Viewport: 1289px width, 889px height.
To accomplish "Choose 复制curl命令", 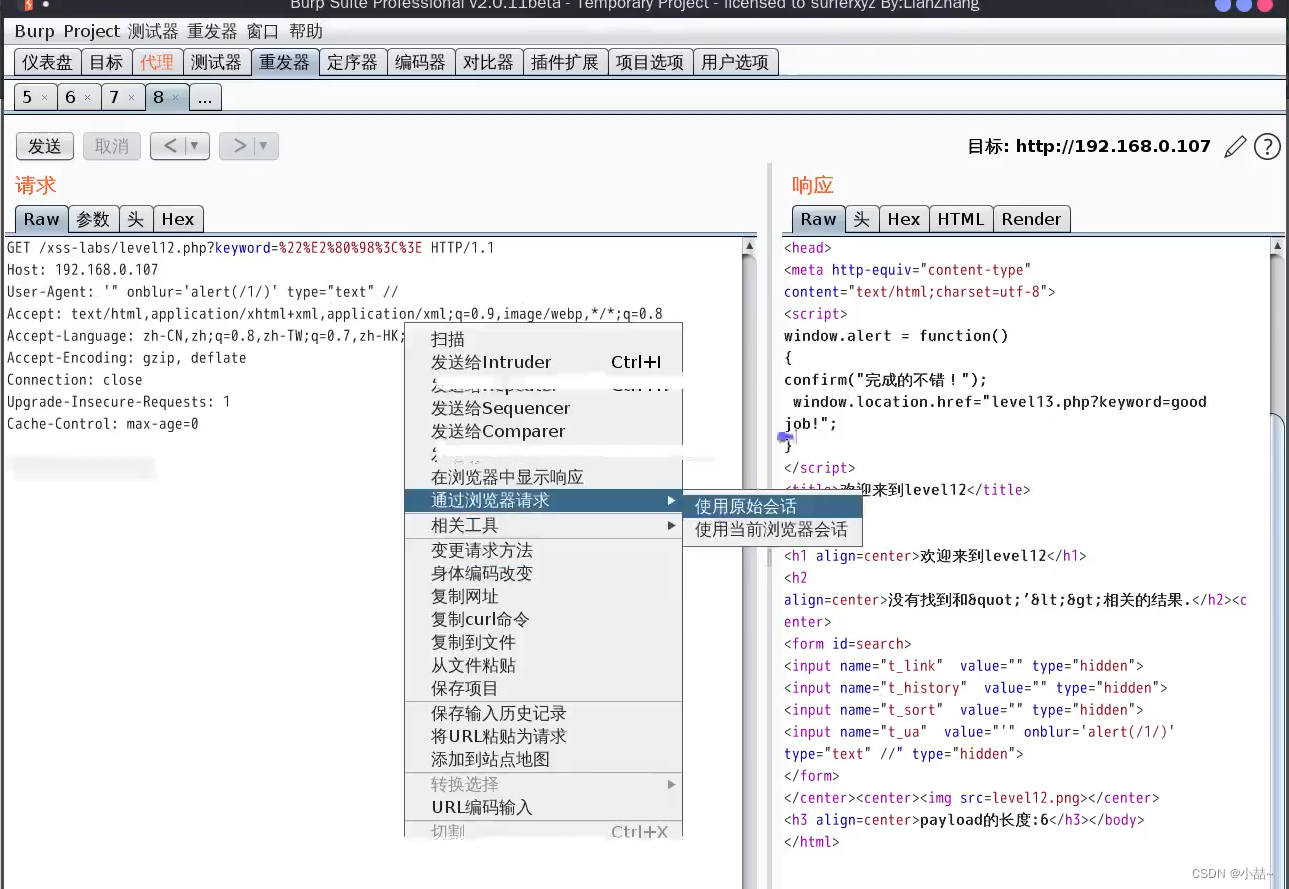I will pos(543,619).
